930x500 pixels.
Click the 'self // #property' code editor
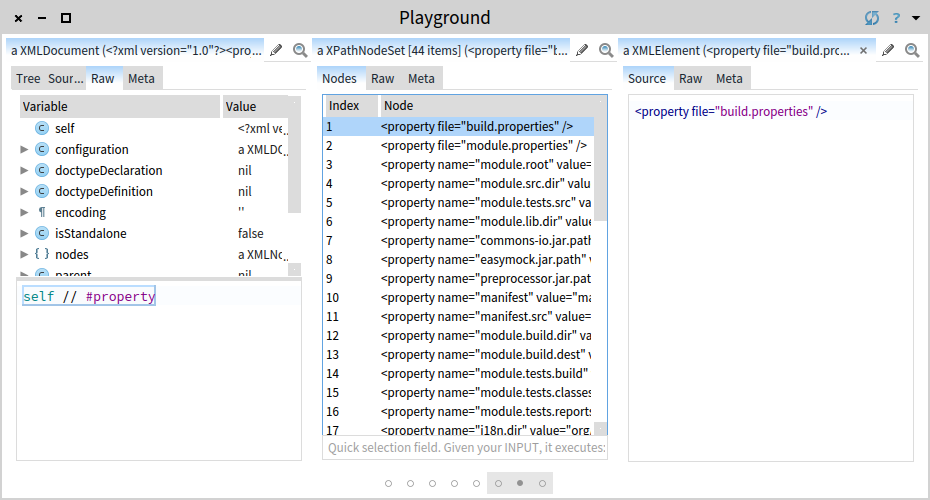[x=159, y=371]
